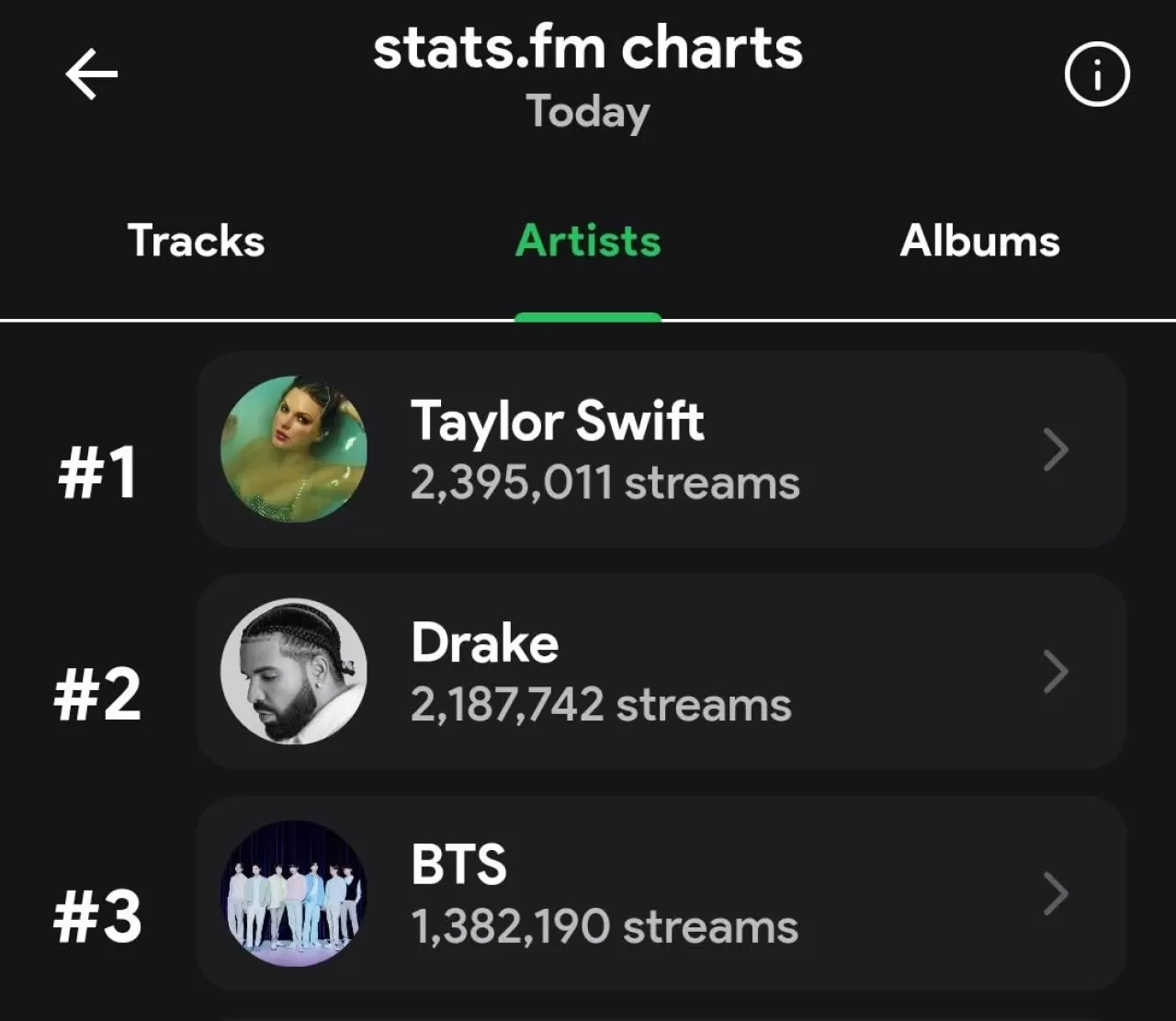The image size is (1176, 1021).
Task: Select the Artists tab
Action: pos(588,241)
